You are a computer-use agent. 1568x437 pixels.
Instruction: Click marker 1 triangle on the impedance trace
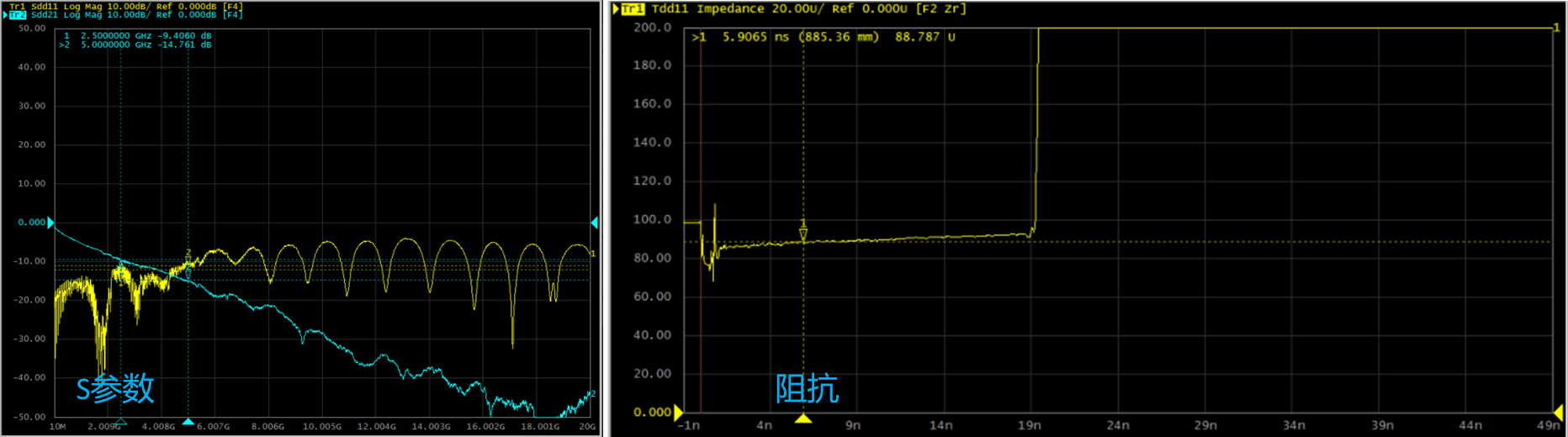[803, 233]
